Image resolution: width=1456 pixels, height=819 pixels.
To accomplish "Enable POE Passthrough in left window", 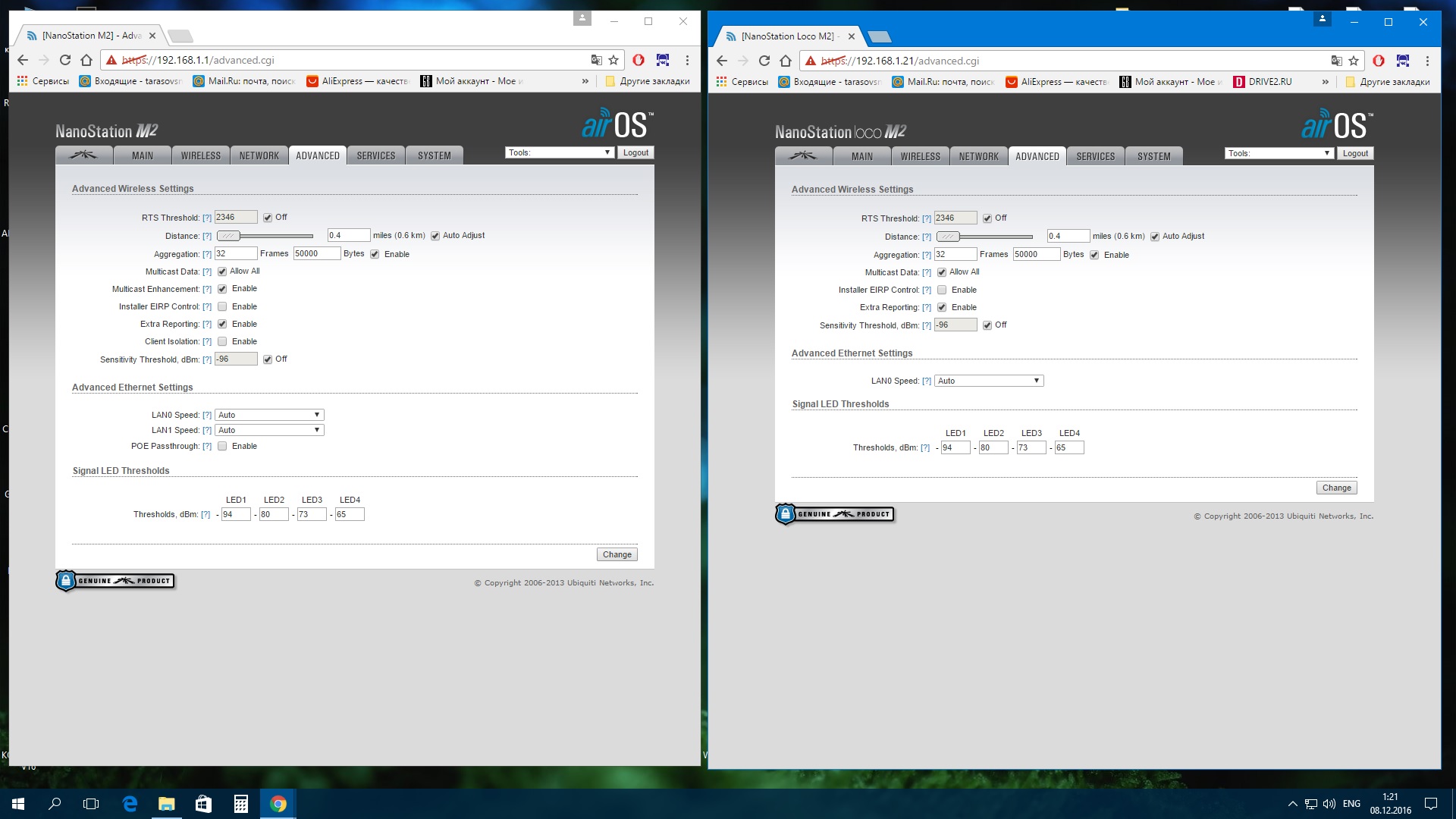I will [222, 446].
